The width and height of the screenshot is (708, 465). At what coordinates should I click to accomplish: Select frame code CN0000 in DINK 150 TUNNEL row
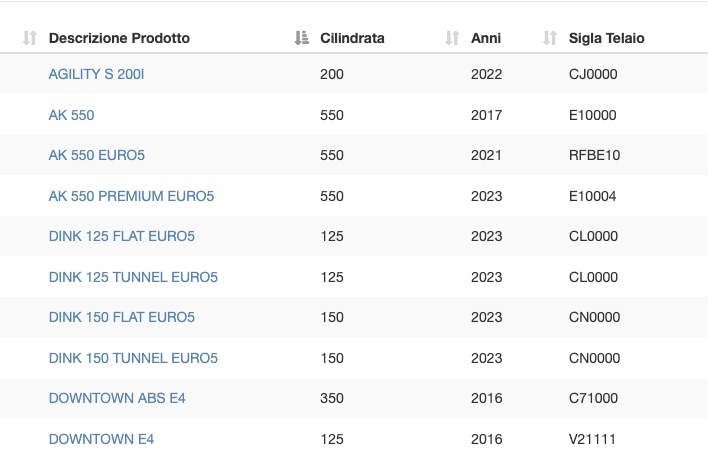pyautogui.click(x=594, y=358)
